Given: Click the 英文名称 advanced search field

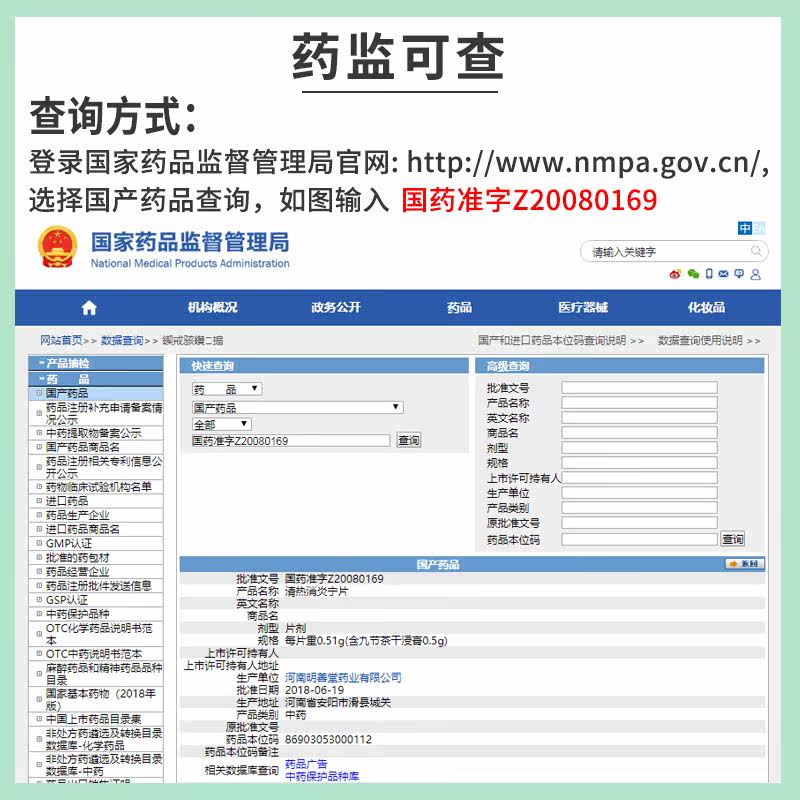Looking at the screenshot, I should (639, 418).
